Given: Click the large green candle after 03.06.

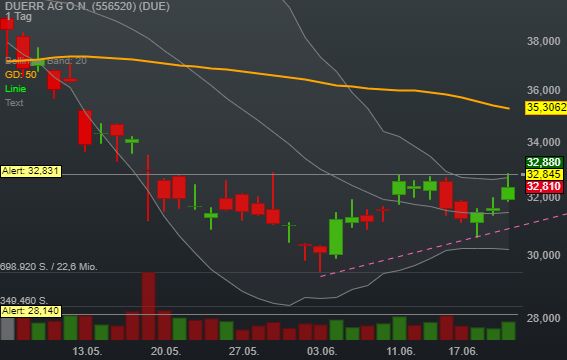Looking at the screenshot, I should click(336, 237).
